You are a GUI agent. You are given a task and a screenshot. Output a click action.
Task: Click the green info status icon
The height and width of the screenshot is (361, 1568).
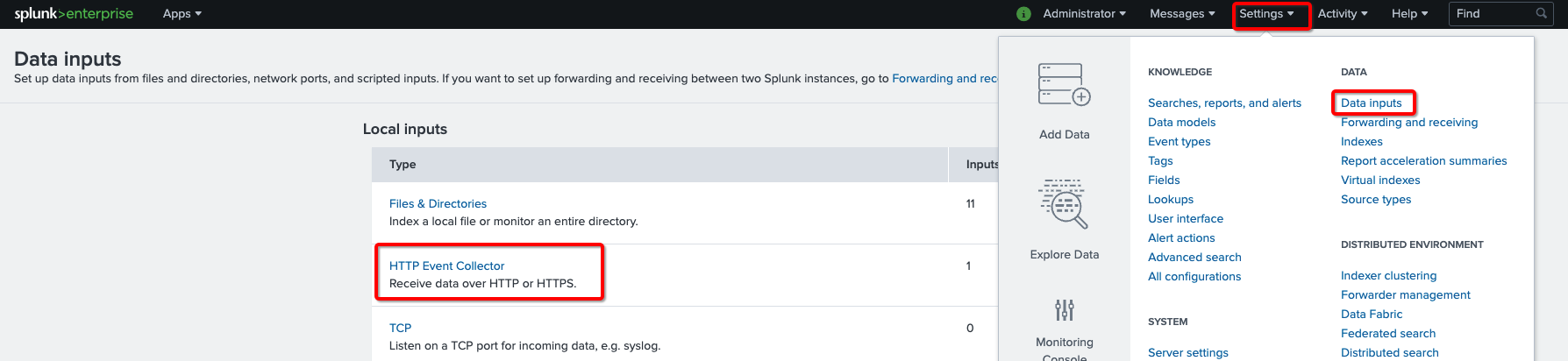1023,14
